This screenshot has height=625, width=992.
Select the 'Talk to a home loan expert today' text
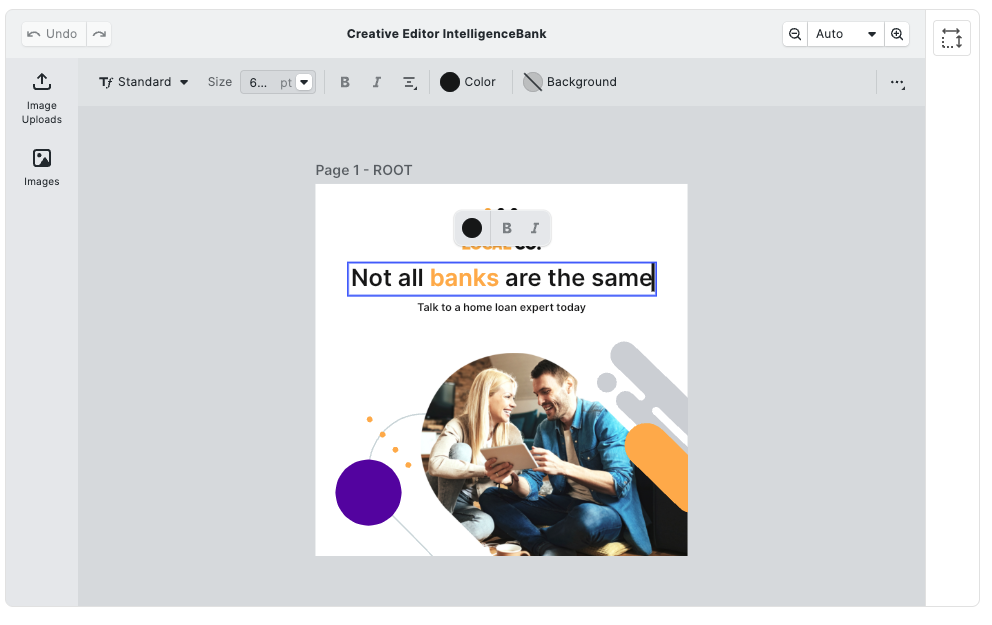click(x=502, y=307)
